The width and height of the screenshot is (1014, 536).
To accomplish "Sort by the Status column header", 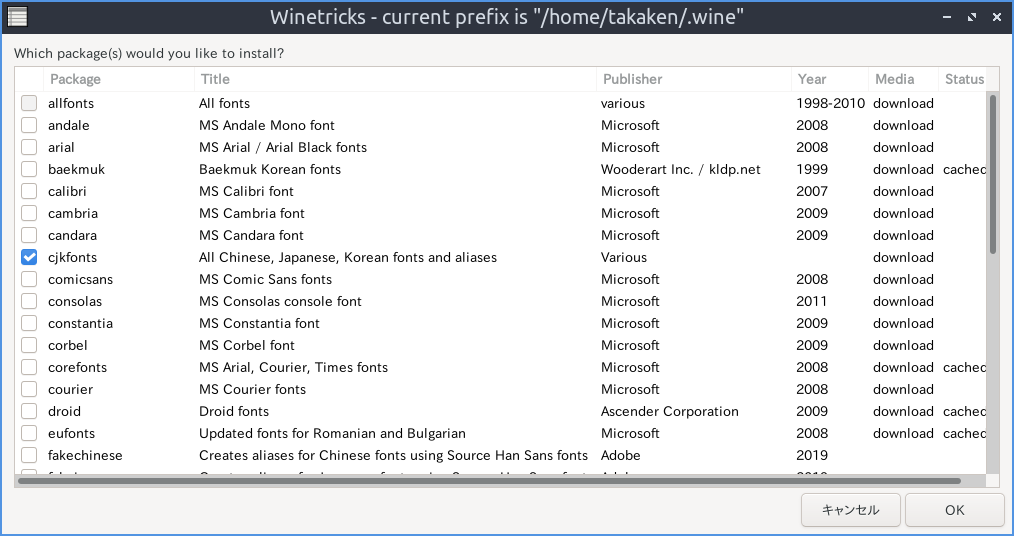I will point(962,79).
